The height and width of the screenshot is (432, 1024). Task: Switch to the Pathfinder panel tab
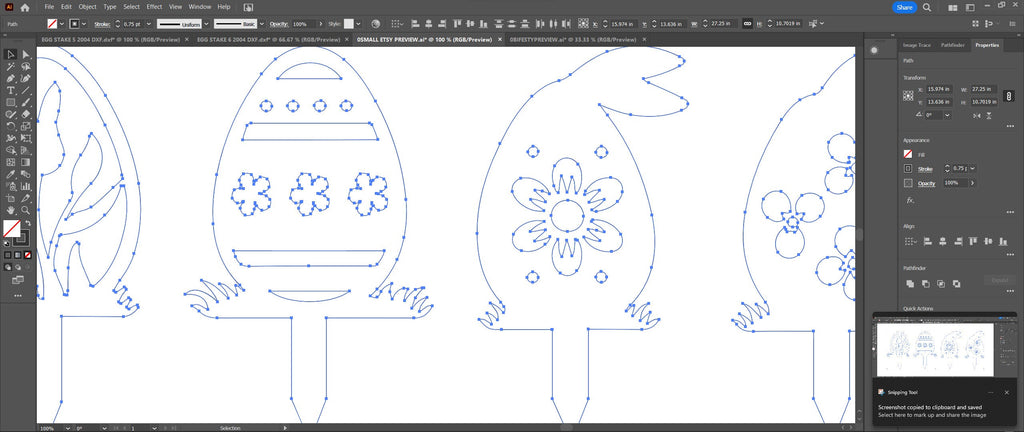(x=953, y=45)
